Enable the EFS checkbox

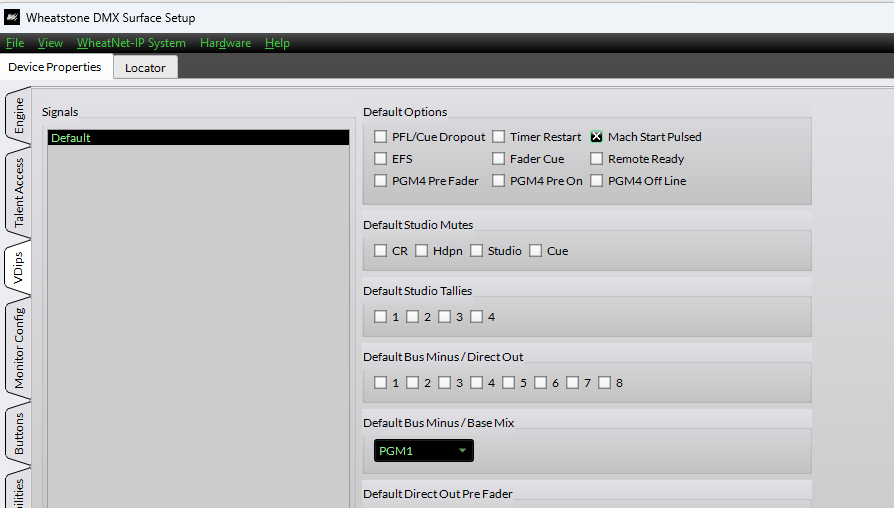[380, 159]
